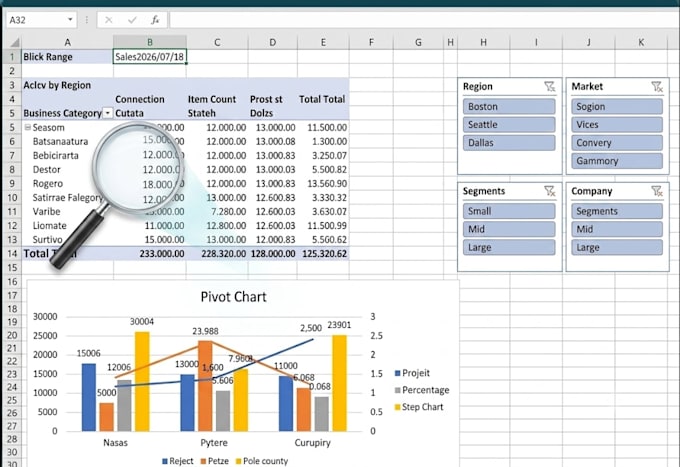
Task: Select Gammory in the Market slicer
Action: click(617, 161)
